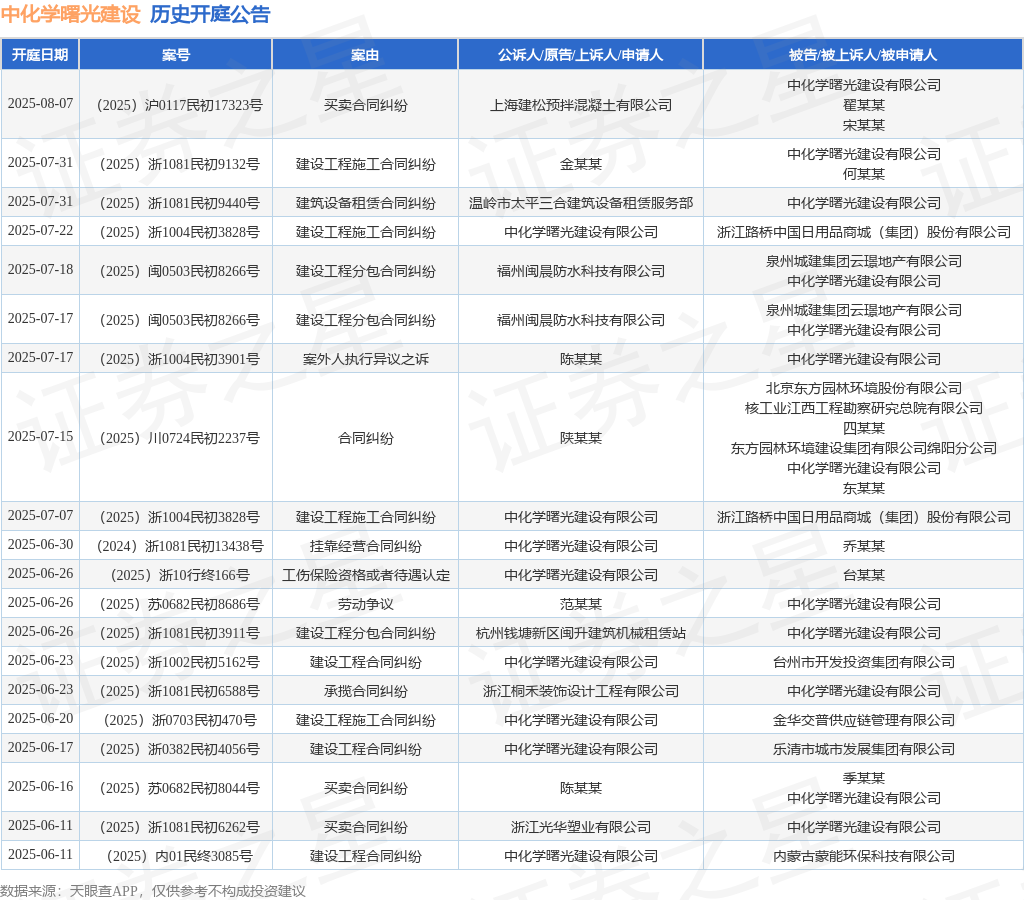Select the 案由 column header

pos(365,55)
